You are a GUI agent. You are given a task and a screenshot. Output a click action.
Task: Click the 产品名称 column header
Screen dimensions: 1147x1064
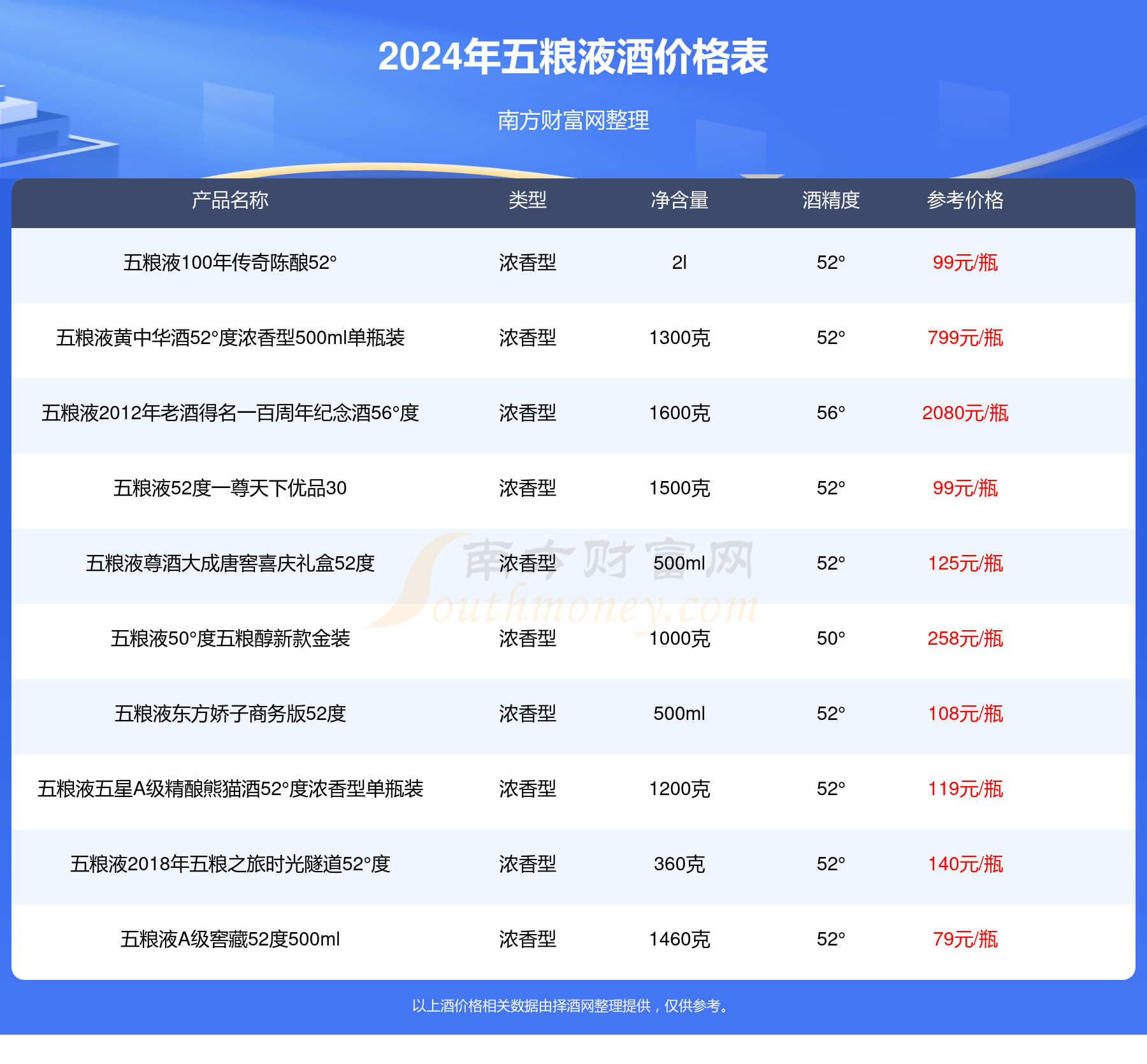pos(230,200)
